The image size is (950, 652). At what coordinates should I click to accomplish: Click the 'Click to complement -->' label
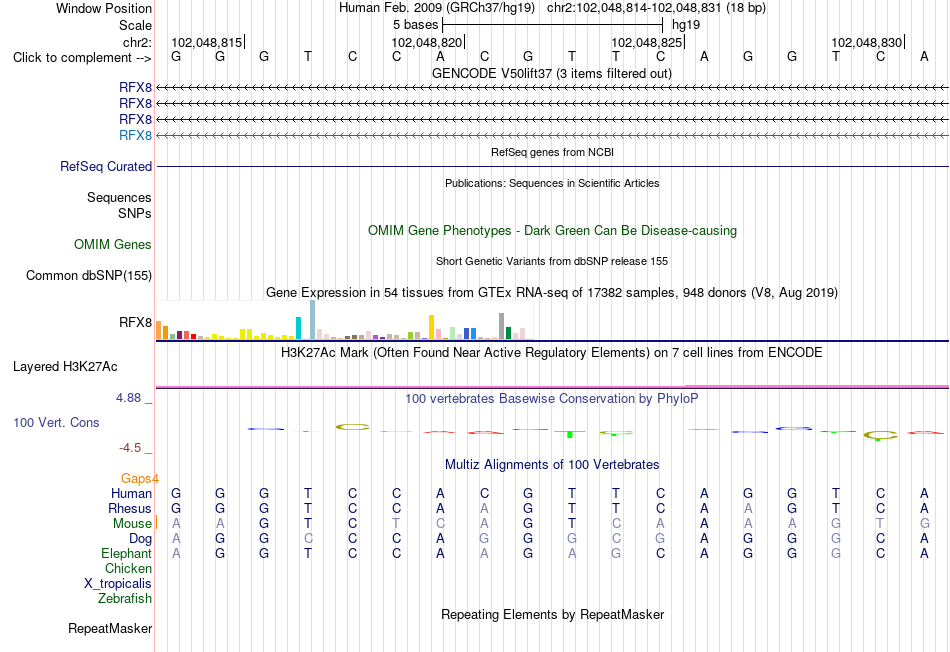[82, 58]
